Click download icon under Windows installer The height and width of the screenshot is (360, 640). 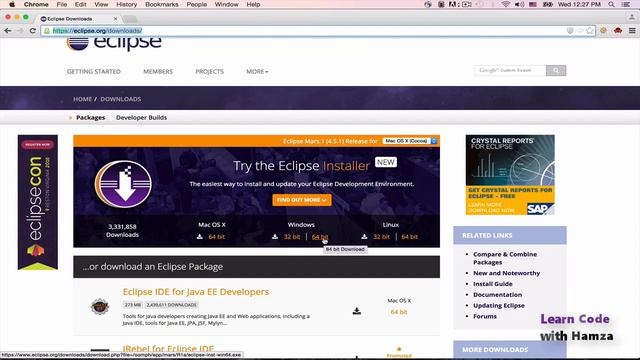click(275, 237)
